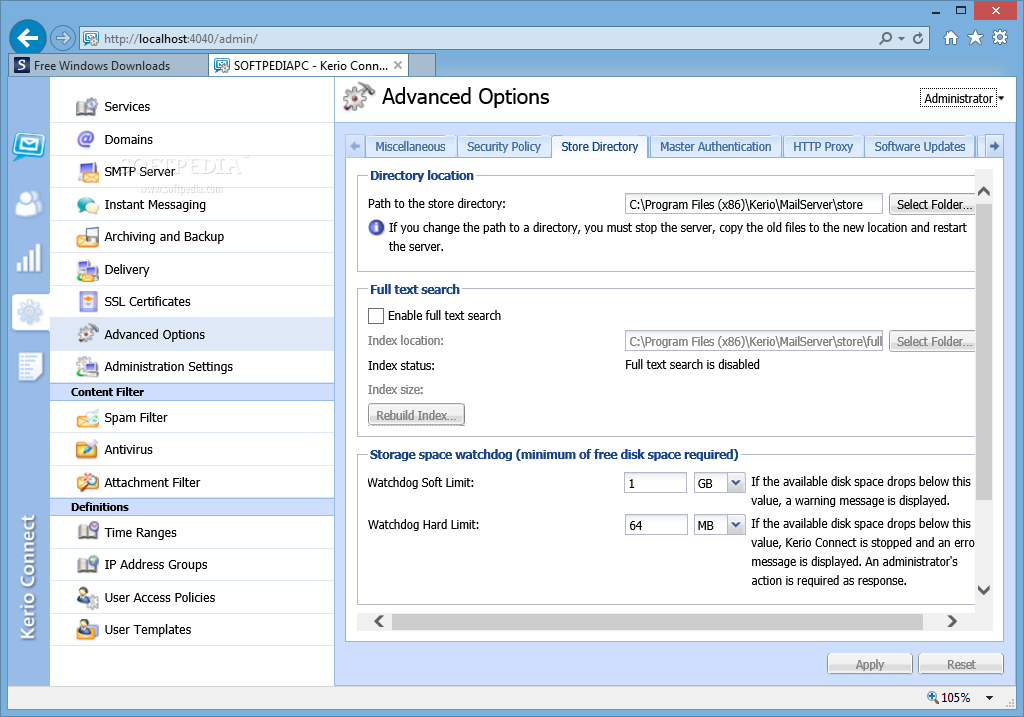Viewport: 1024px width, 717px height.
Task: Click the Archiving and Backup icon
Action: 88,236
